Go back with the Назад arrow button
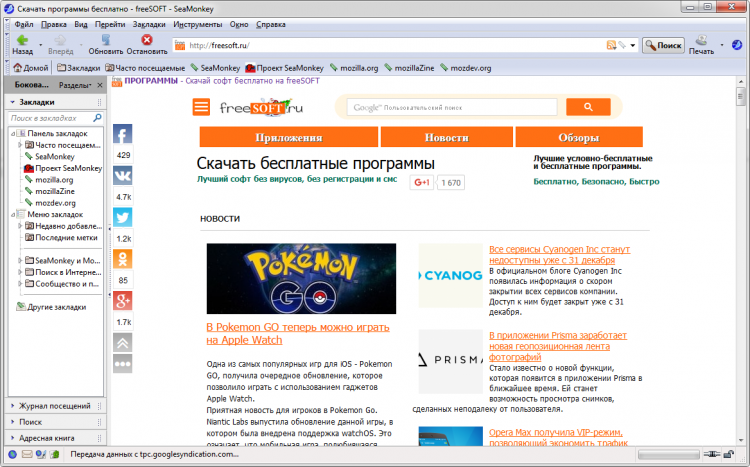 22,45
